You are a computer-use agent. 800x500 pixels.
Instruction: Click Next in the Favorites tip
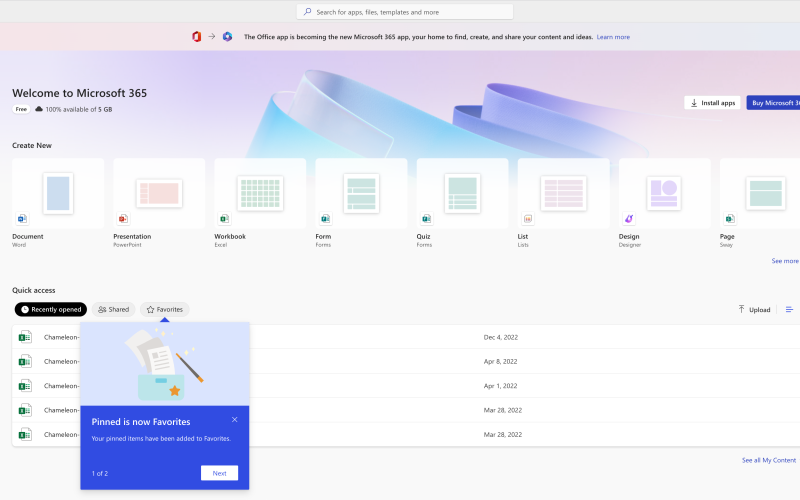coord(219,473)
